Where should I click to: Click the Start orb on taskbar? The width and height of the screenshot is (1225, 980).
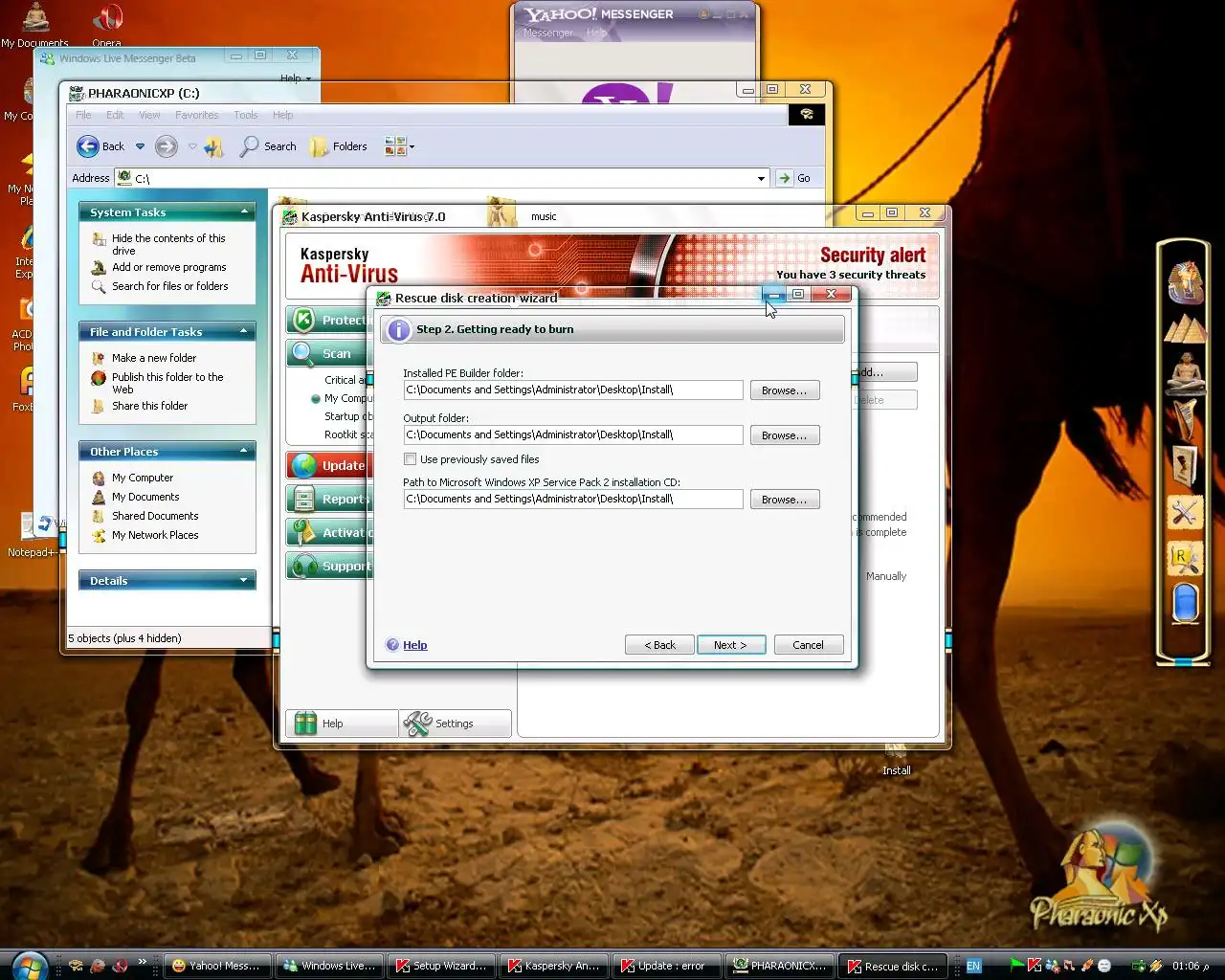(x=29, y=966)
